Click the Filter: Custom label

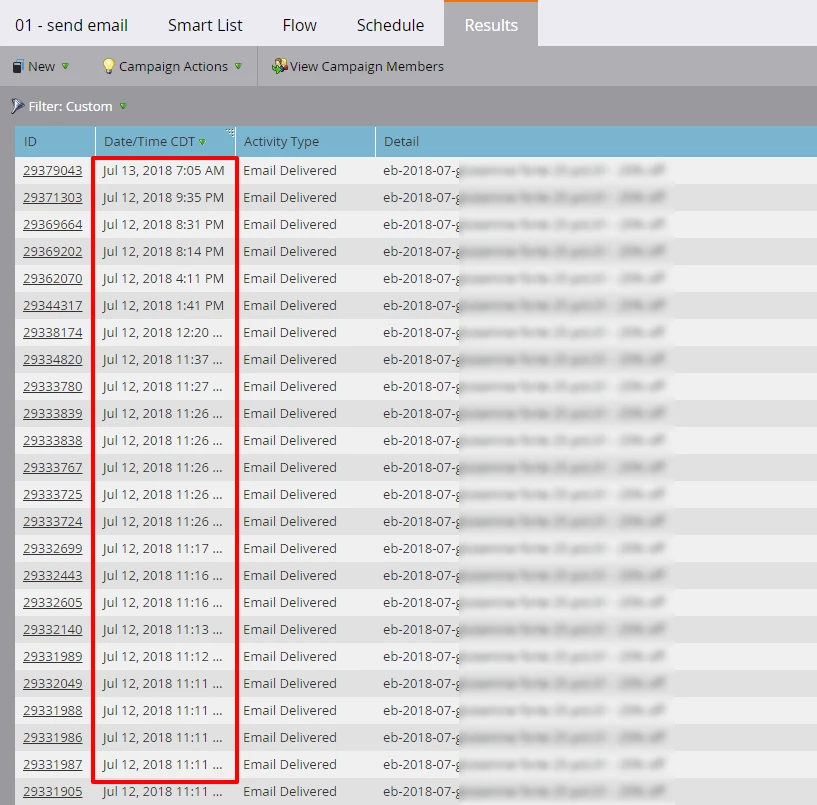(70, 106)
